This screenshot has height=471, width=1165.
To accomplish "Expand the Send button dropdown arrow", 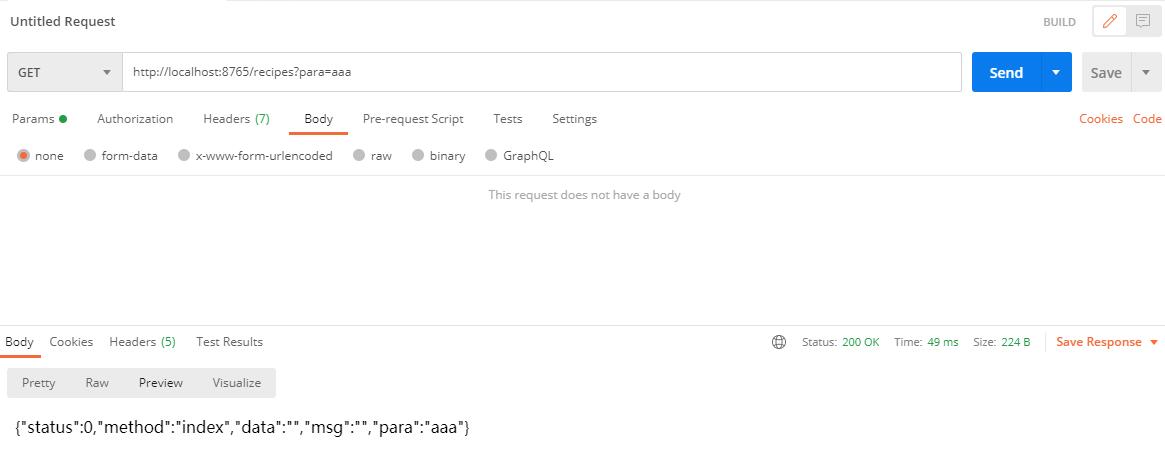I will coord(1056,72).
